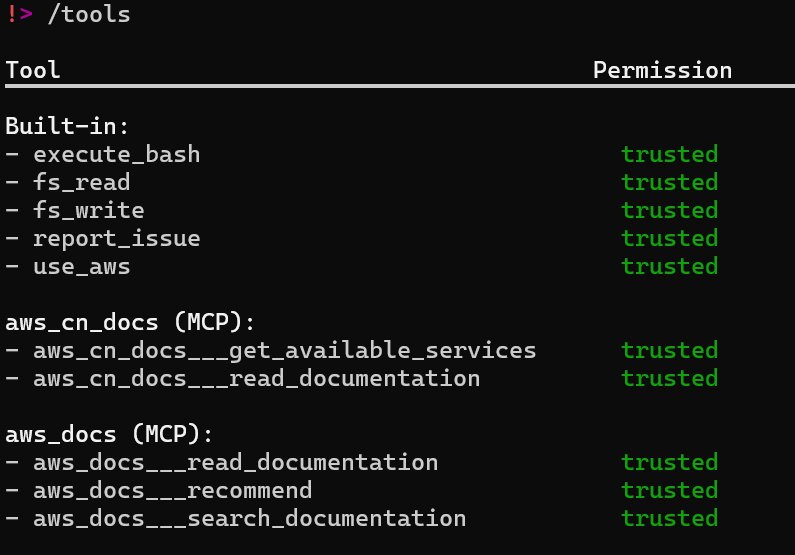795x555 pixels.
Task: Click the Tool column header
Action: pyautogui.click(x=33, y=70)
